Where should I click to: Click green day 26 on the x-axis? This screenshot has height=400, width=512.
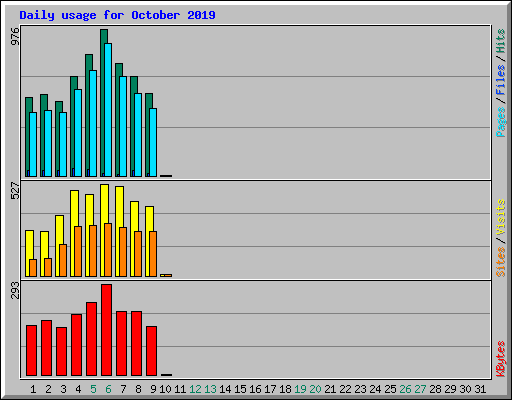[405, 389]
